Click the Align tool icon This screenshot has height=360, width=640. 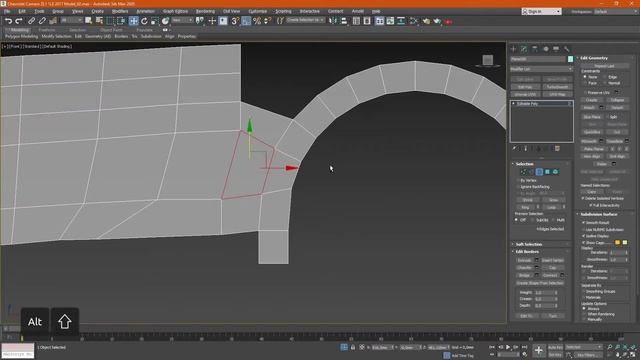(344, 21)
